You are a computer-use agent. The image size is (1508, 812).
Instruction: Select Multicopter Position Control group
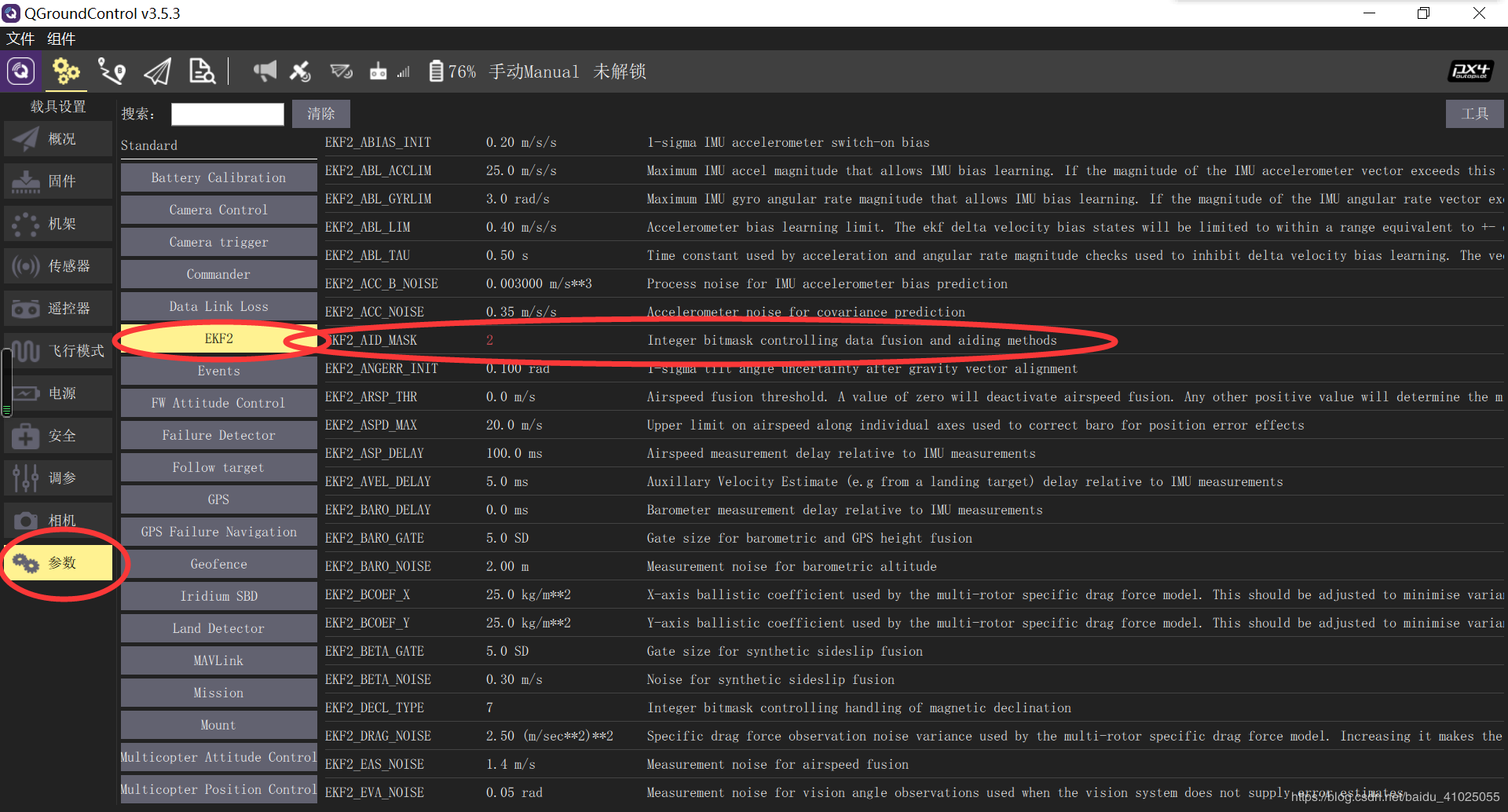click(218, 789)
